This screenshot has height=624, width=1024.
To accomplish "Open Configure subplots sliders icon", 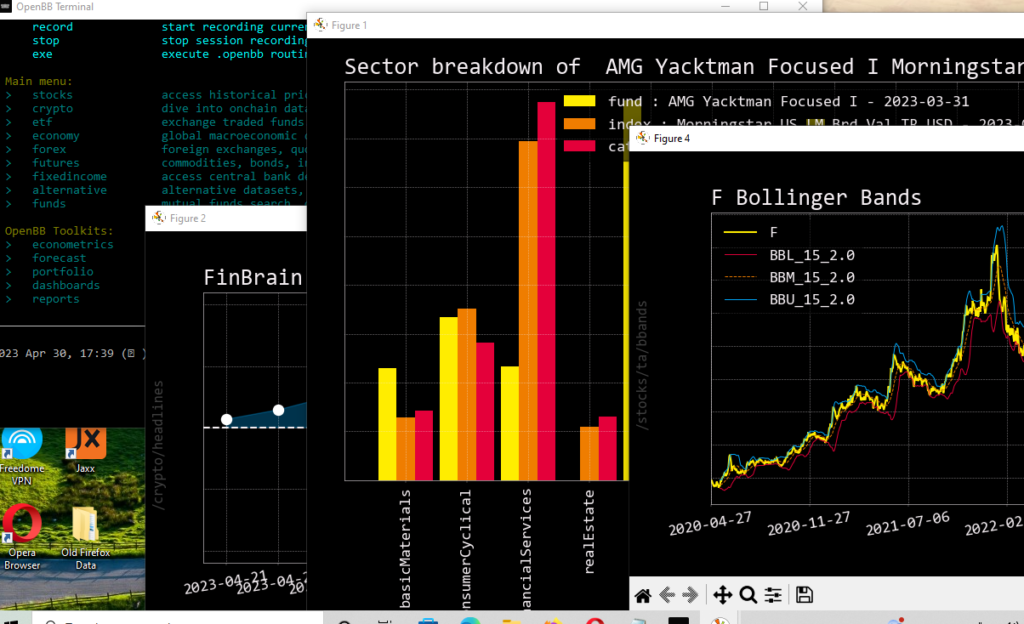I will point(773,596).
